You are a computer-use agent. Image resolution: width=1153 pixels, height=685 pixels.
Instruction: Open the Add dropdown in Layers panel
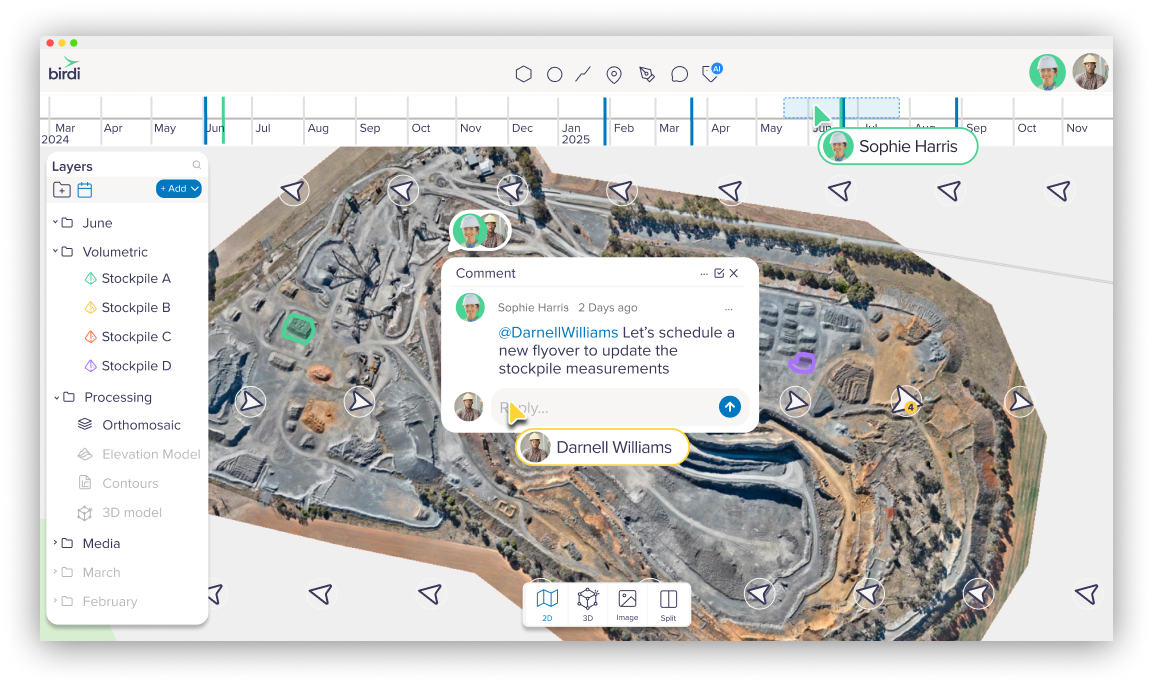[x=178, y=188]
